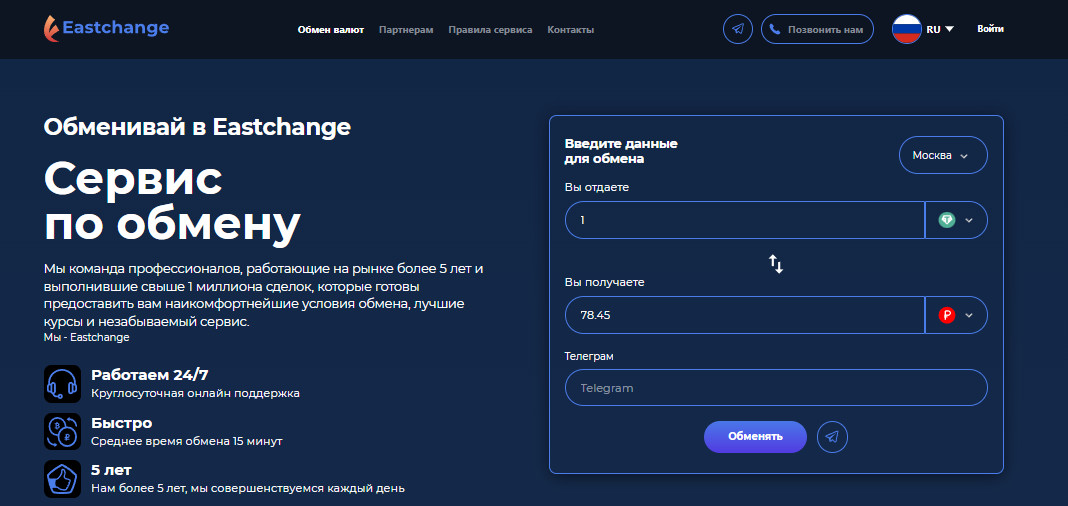Click the Круглосуточная онлайн поддержка text
1068x506 pixels.
(x=195, y=394)
